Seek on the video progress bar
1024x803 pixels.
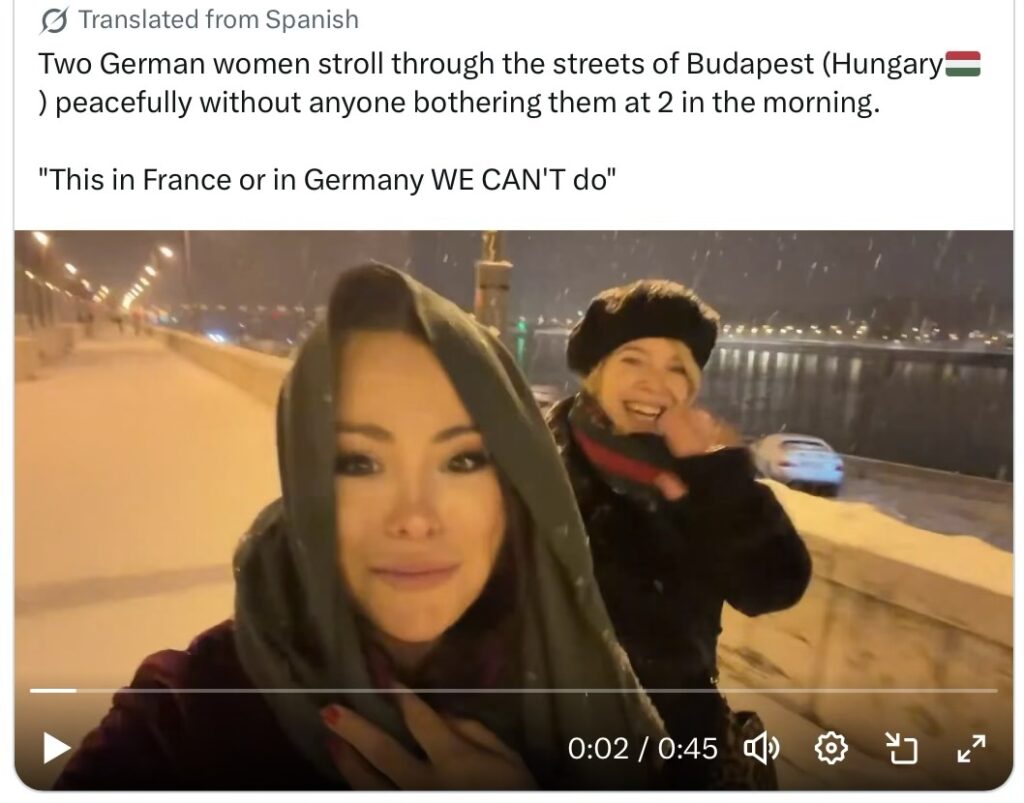513,690
